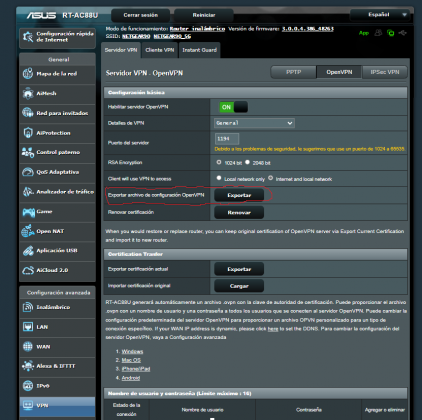This screenshot has height=420, width=422.
Task: Toggle the Habilitar servidor OpenVPN switch
Action: point(233,107)
